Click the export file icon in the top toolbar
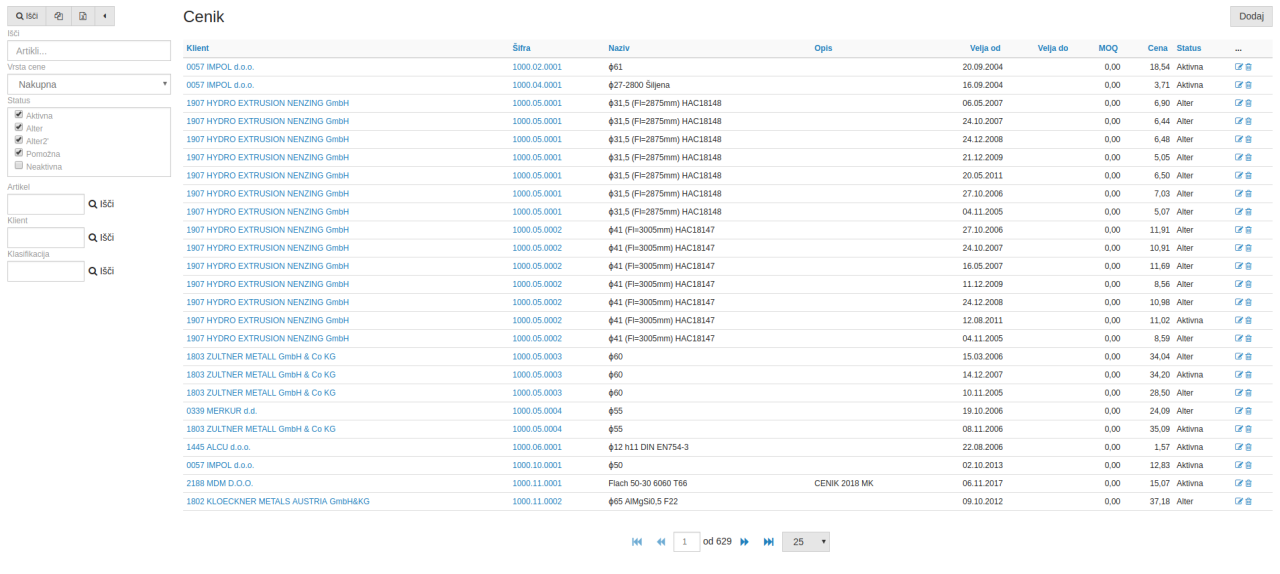 [x=83, y=17]
